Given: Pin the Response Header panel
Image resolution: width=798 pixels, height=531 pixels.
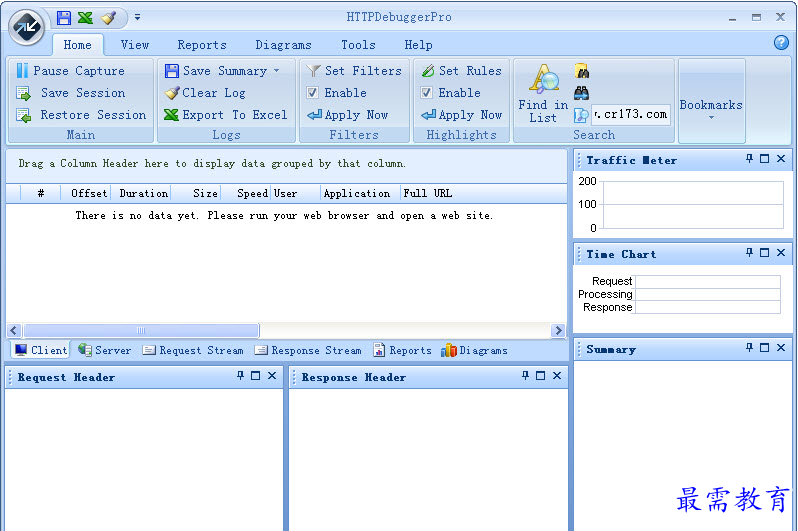Looking at the screenshot, I should tap(525, 376).
